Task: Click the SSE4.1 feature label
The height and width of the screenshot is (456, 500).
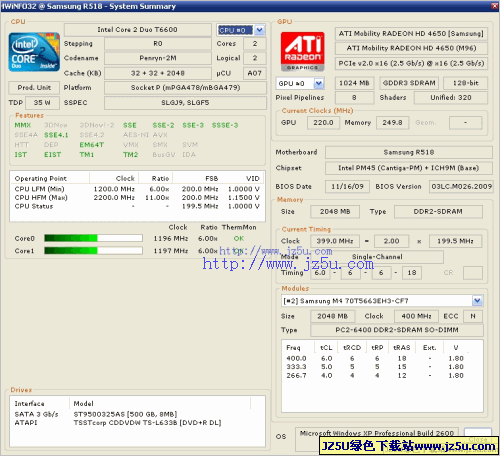Action: point(56,135)
